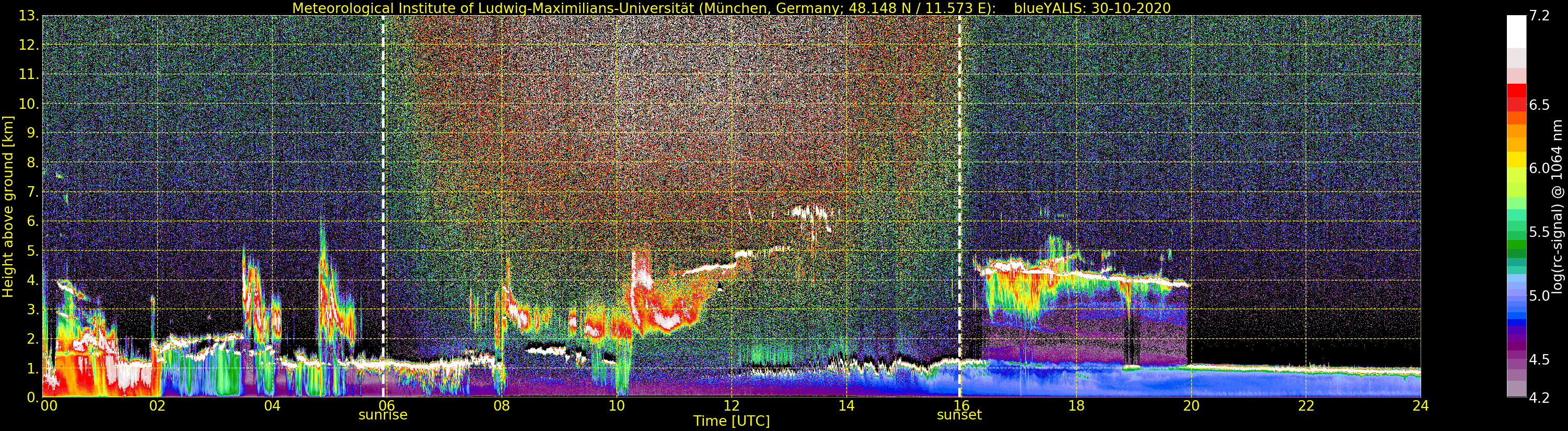Click the height axis tick '12.' on the left
This screenshot has height=431, width=1568.
[x=29, y=45]
